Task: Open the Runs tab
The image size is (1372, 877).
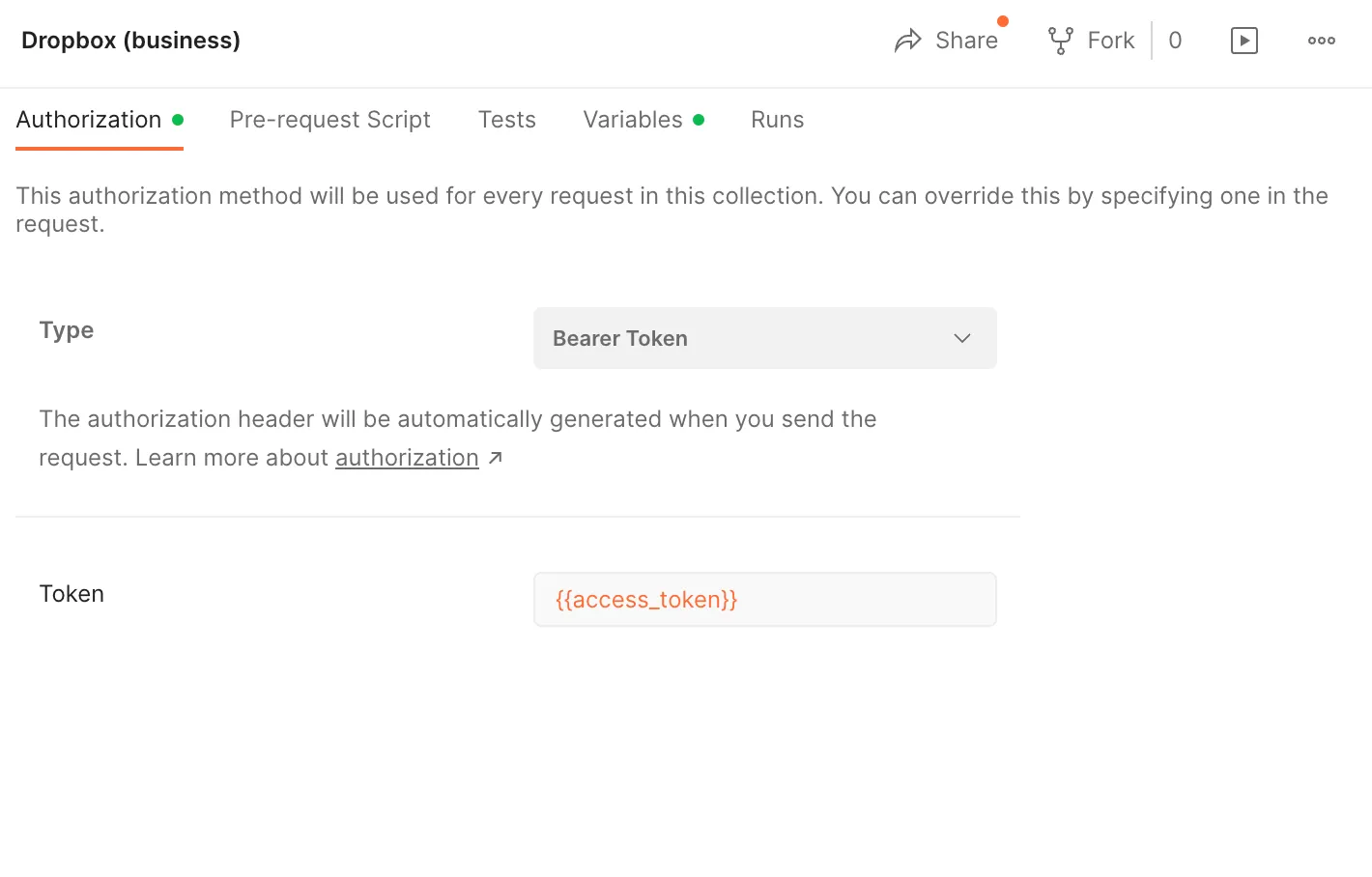Action: [x=778, y=120]
